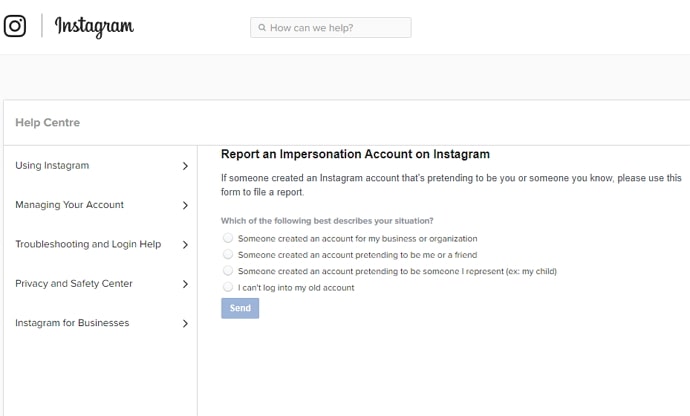Open the Help Centre heading link
The image size is (690, 416).
click(48, 122)
